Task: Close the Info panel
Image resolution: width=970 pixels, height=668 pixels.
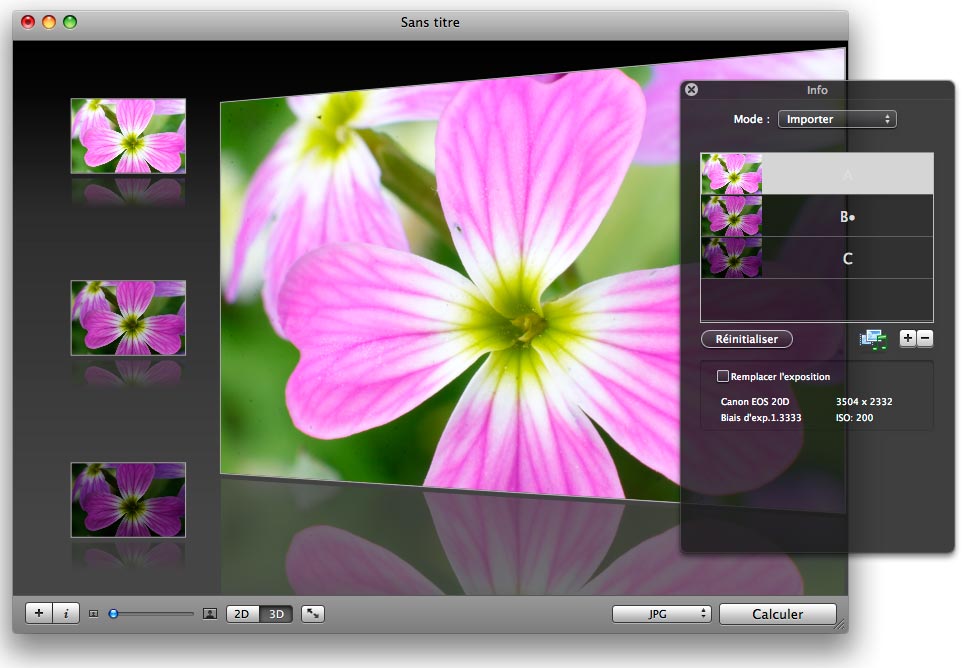Action: (x=692, y=90)
